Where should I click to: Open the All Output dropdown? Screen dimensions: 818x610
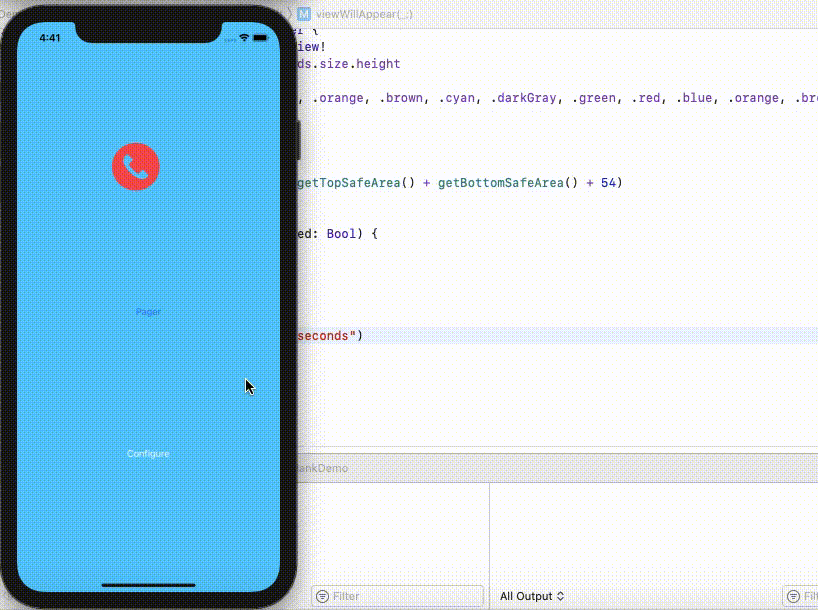click(532, 596)
